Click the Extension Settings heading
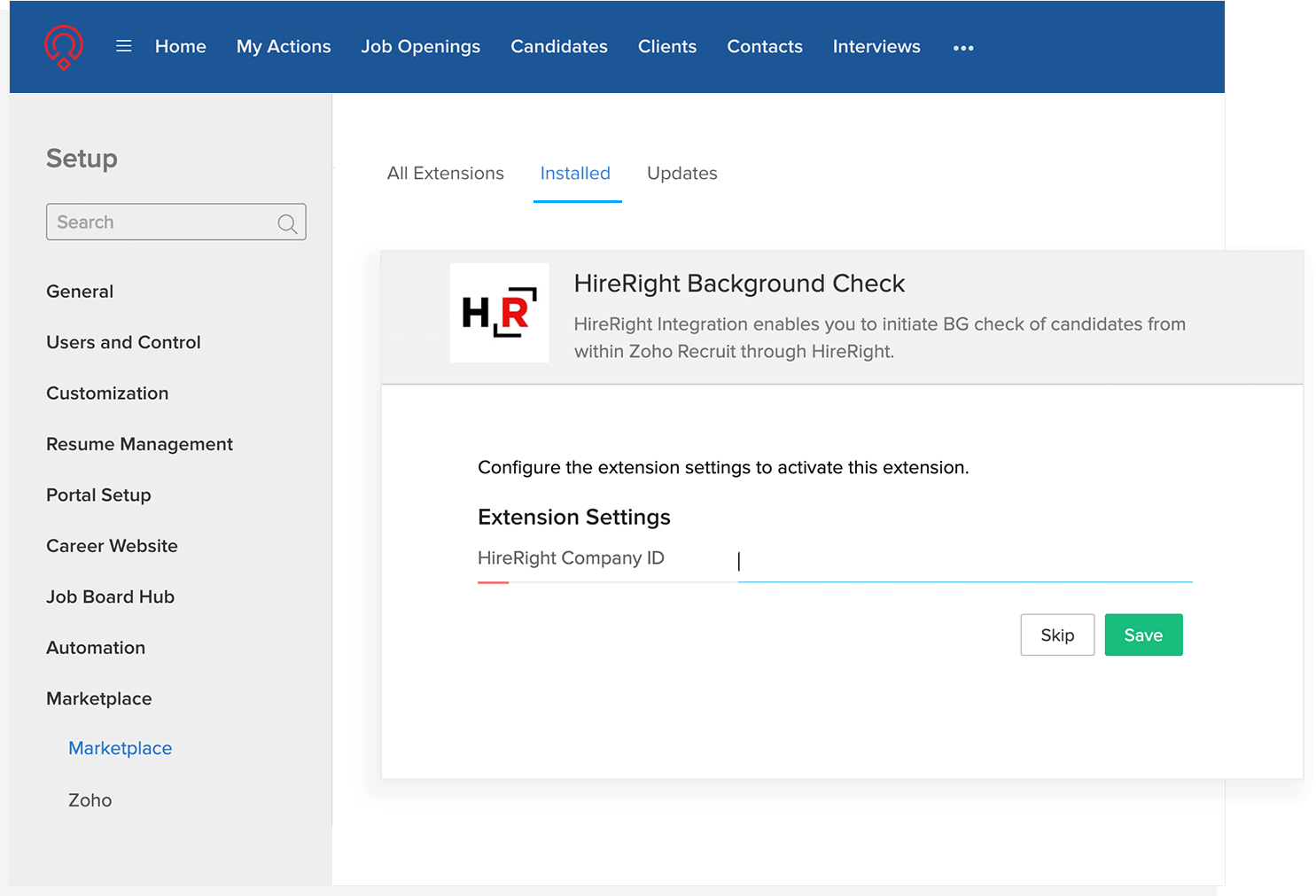The width and height of the screenshot is (1316, 896). (574, 517)
